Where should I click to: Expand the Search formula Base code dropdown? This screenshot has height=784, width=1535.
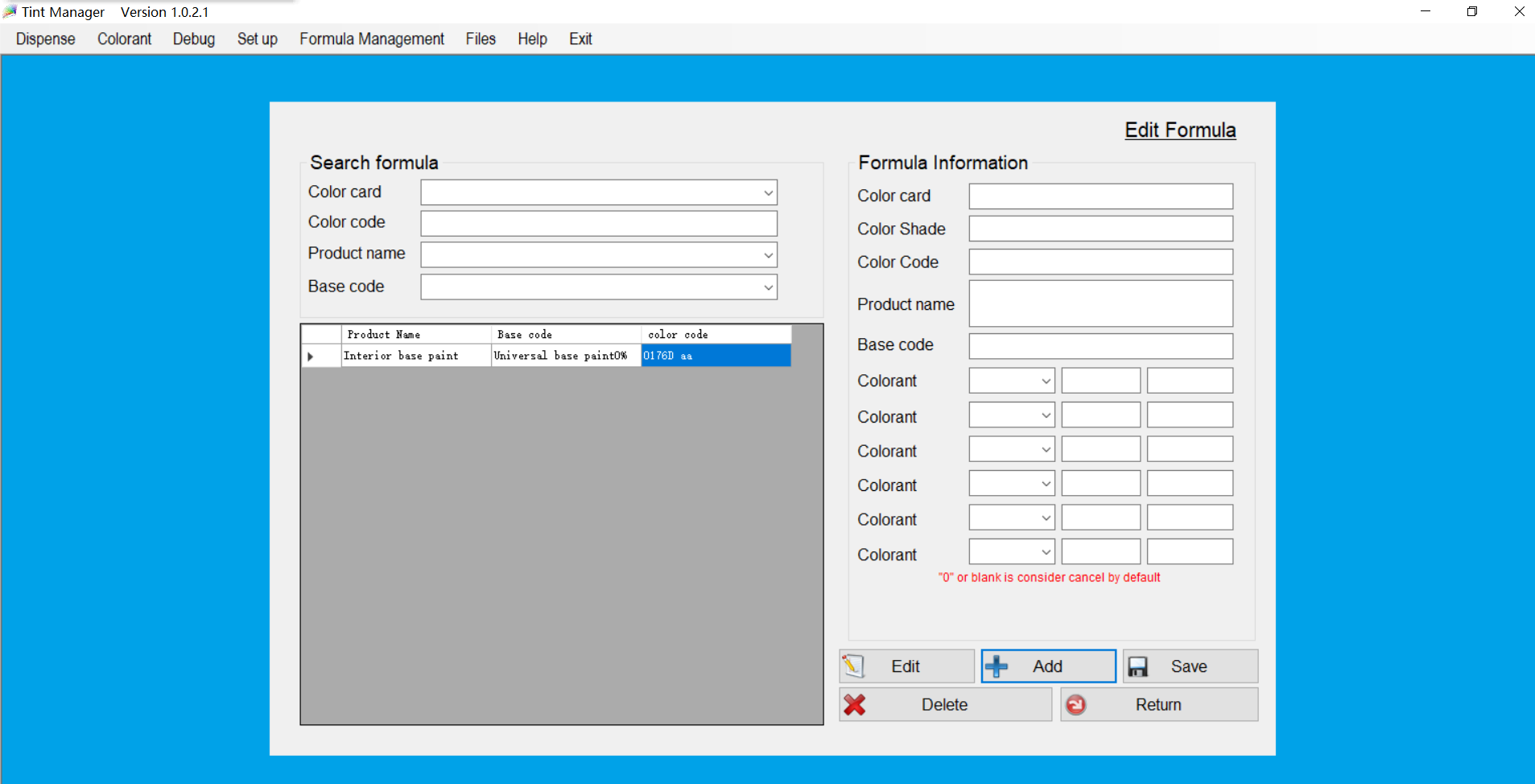tap(768, 287)
